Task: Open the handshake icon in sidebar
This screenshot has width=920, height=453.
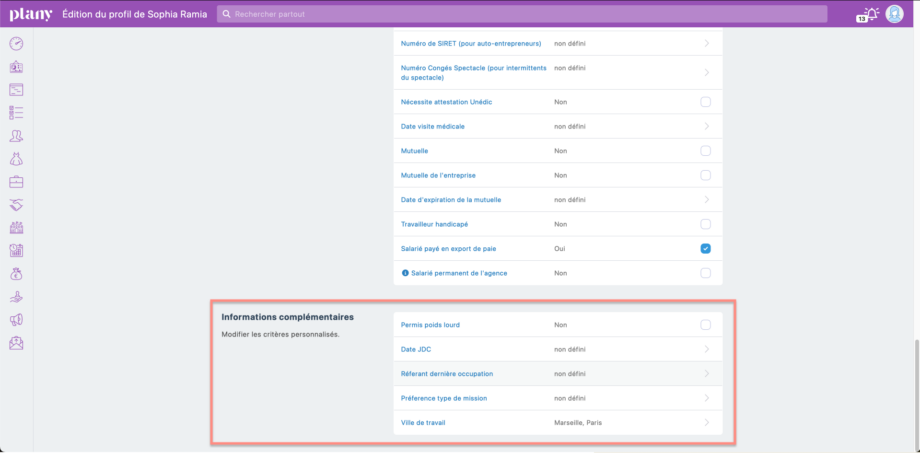Action: pyautogui.click(x=16, y=204)
